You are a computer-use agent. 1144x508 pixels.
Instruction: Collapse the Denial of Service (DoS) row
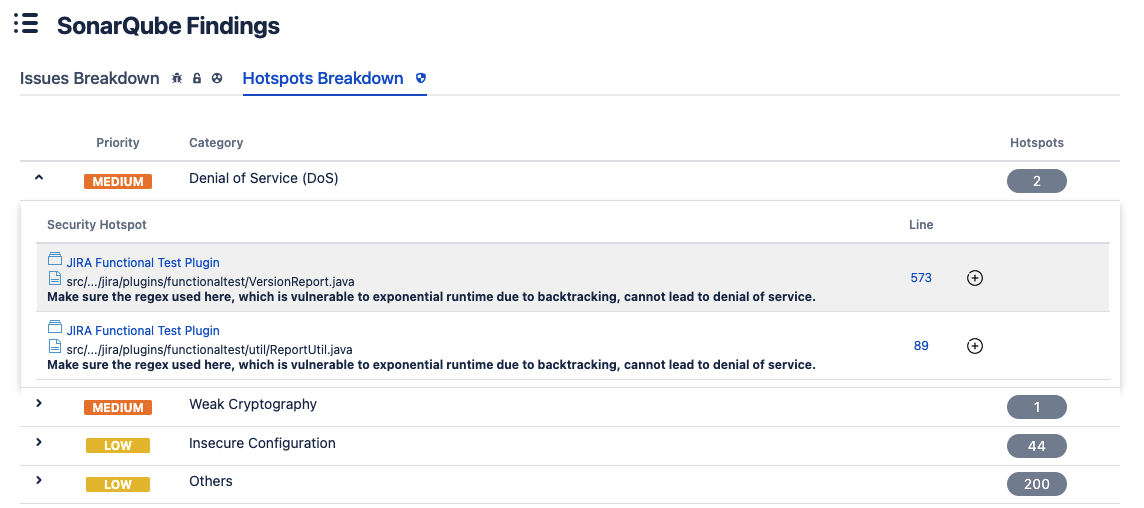[39, 177]
